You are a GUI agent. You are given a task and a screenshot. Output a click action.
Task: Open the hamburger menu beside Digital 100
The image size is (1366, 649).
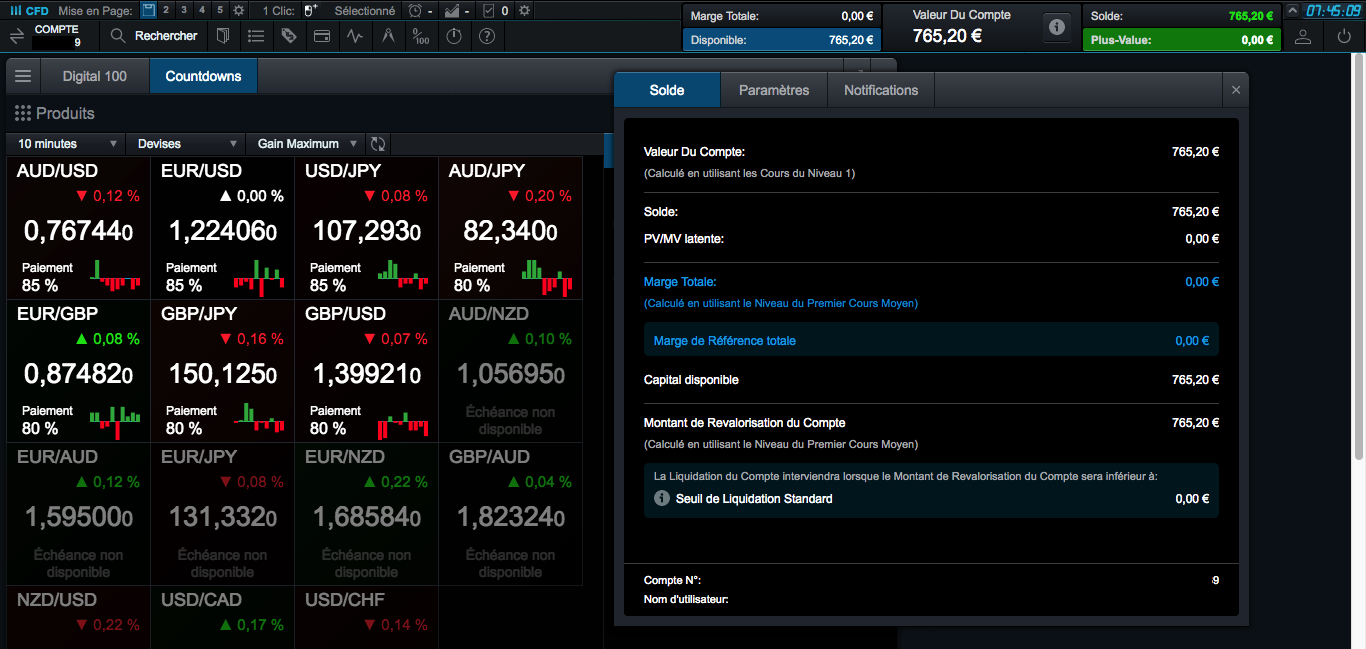[23, 76]
